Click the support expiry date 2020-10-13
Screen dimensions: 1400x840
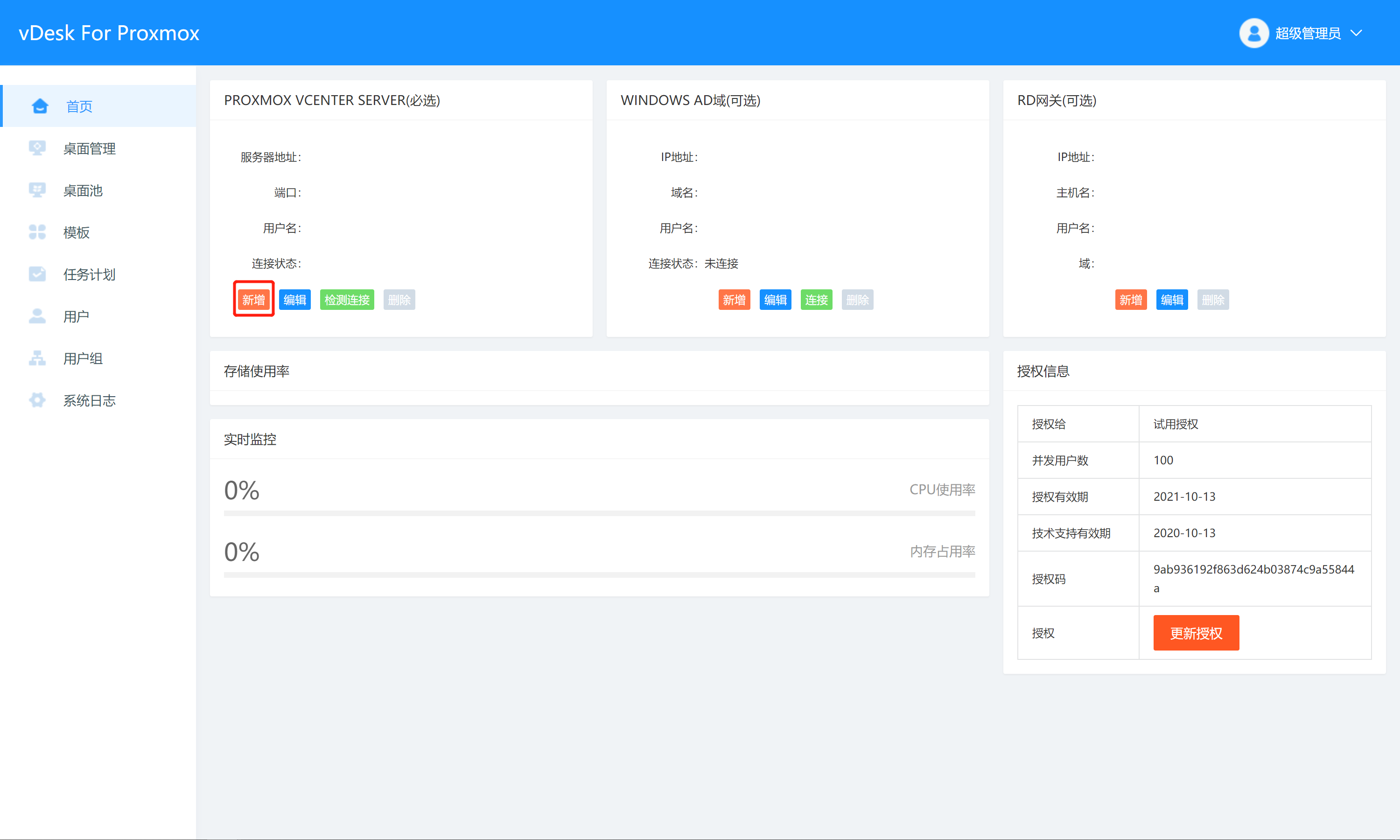[x=1184, y=532]
